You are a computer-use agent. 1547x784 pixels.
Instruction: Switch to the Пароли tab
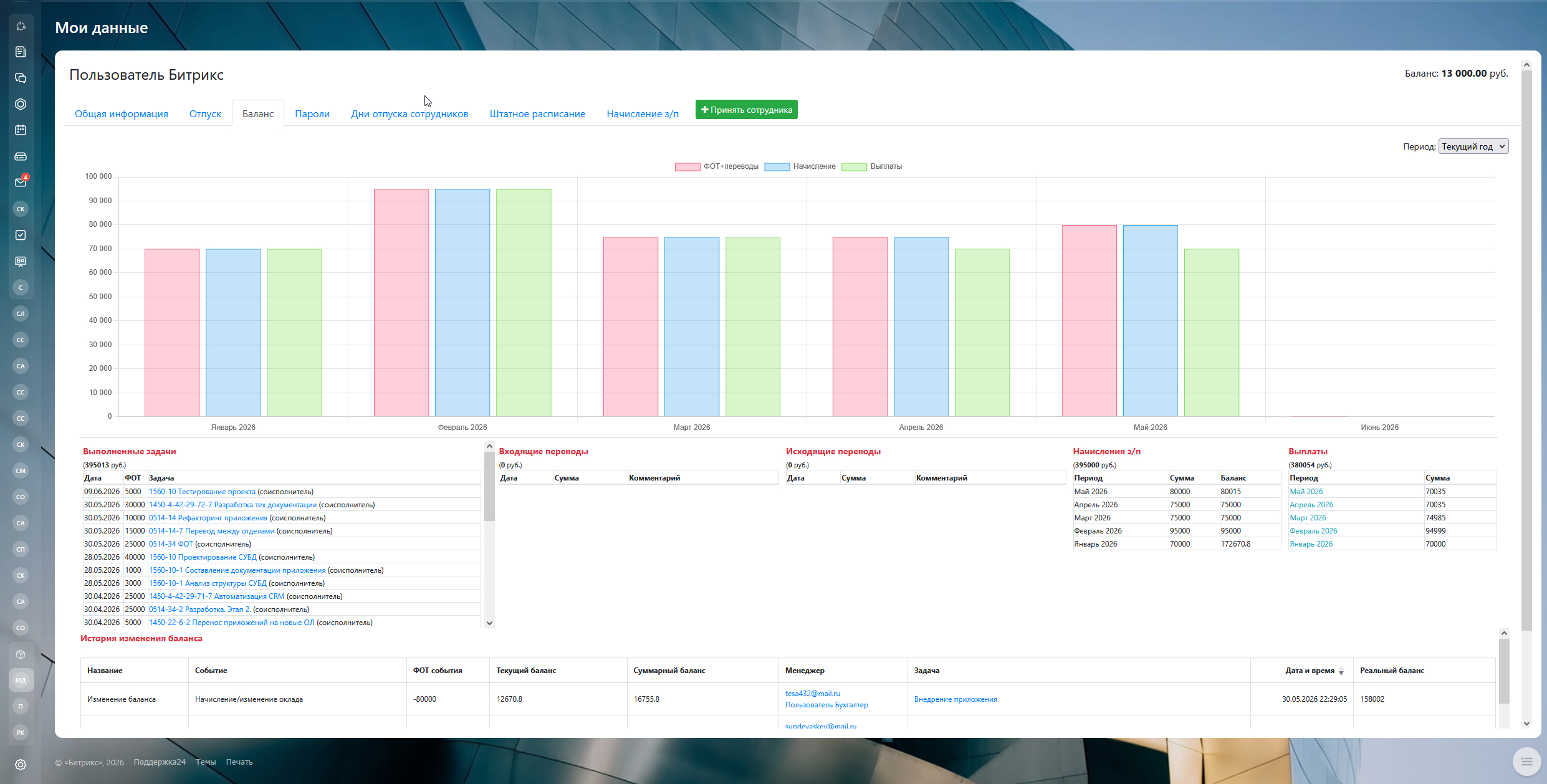312,113
